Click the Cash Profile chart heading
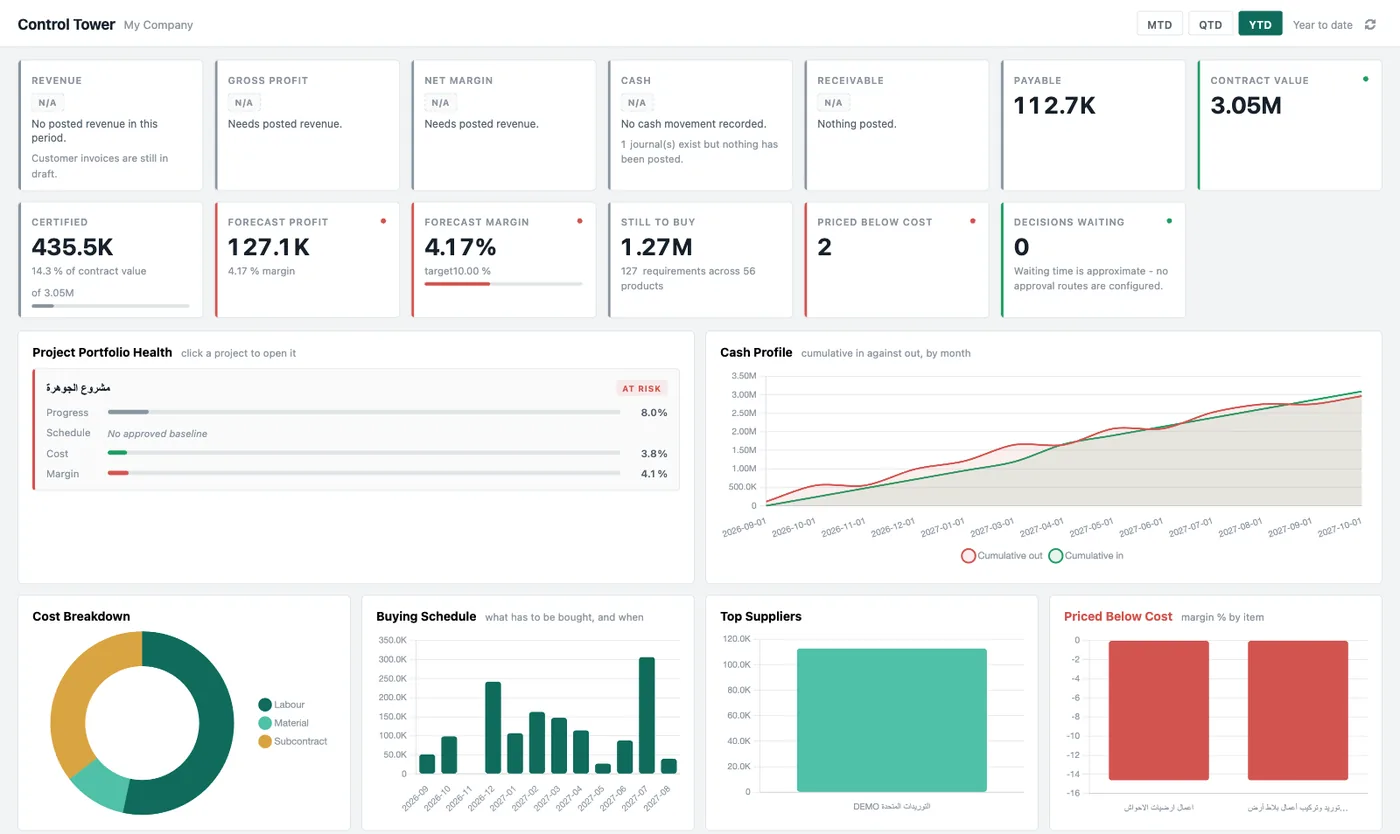The image size is (1400, 834). pyautogui.click(x=756, y=352)
